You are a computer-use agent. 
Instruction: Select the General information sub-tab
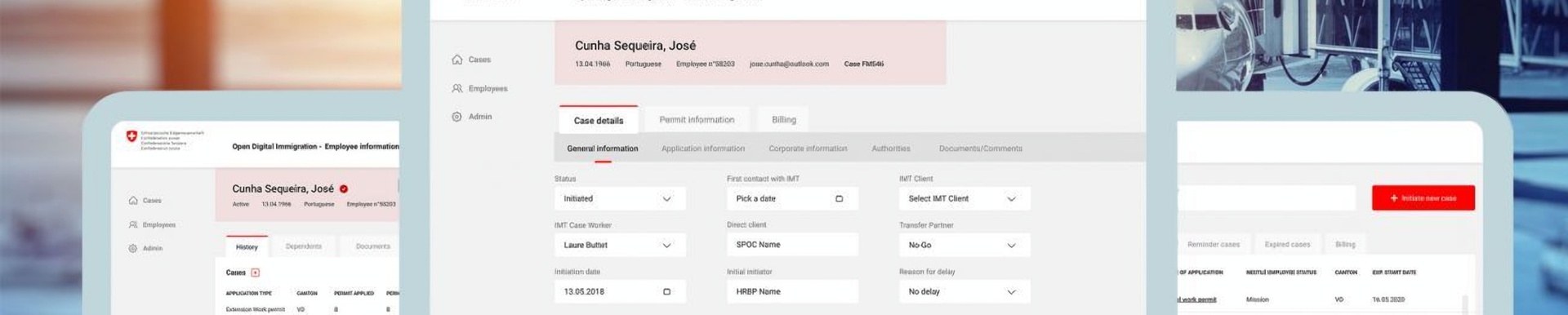pyautogui.click(x=603, y=149)
